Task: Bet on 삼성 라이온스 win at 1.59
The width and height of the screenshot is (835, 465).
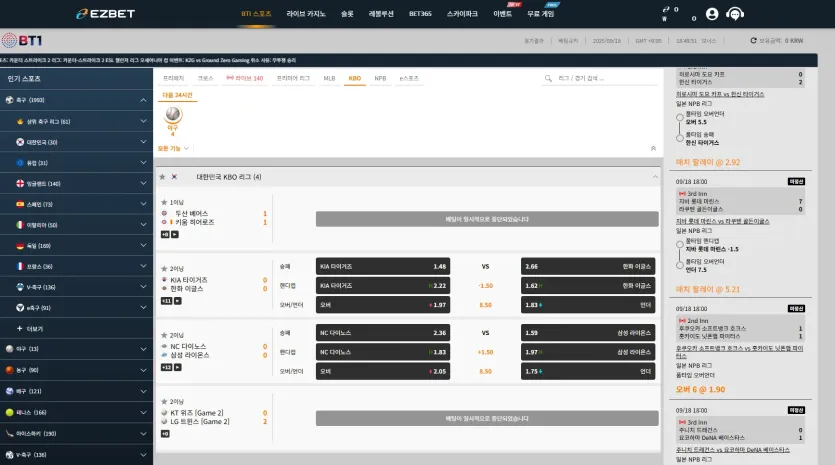Action: click(x=588, y=333)
